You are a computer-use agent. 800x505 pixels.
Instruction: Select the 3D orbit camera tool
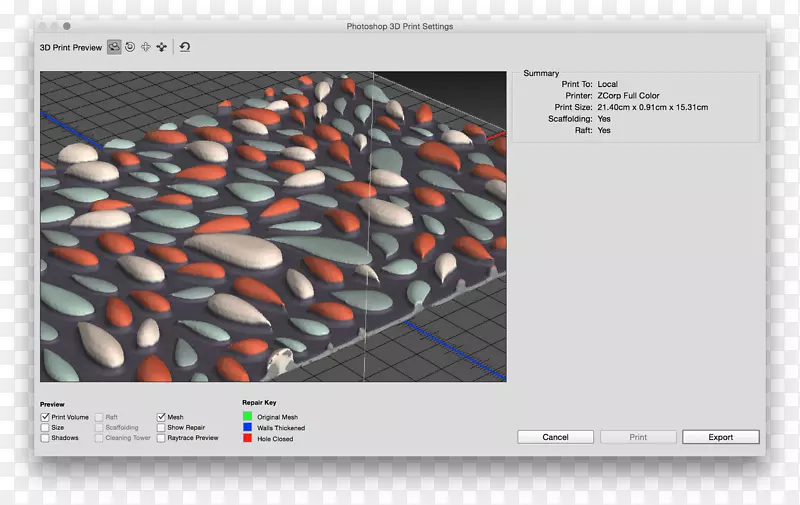[115, 47]
